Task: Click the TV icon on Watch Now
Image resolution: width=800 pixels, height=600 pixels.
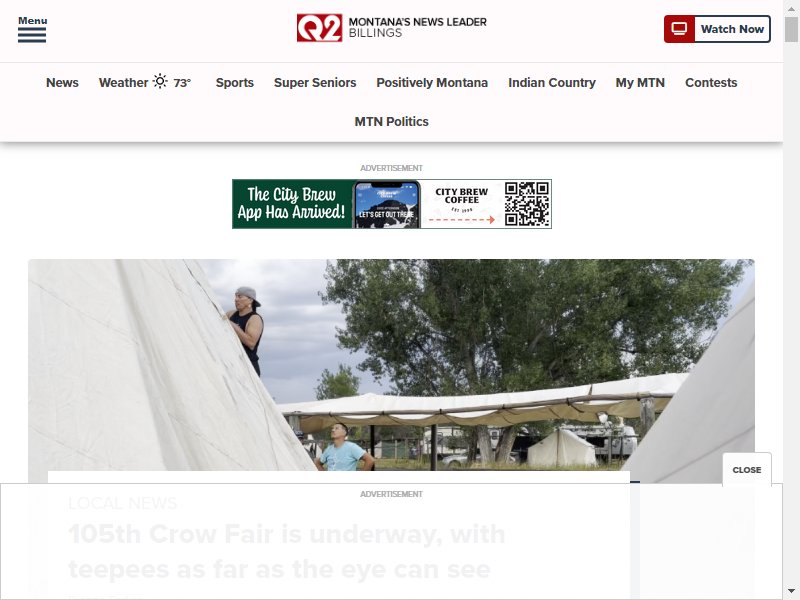Action: (x=679, y=29)
